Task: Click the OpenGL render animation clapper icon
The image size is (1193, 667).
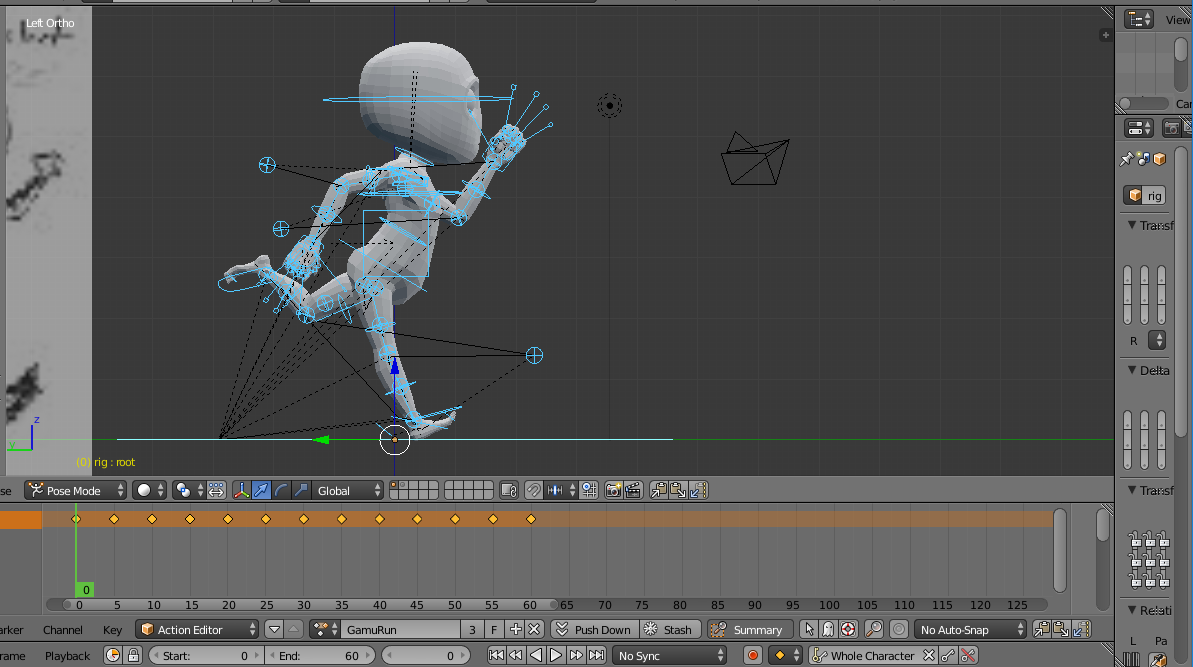Action: [x=633, y=490]
